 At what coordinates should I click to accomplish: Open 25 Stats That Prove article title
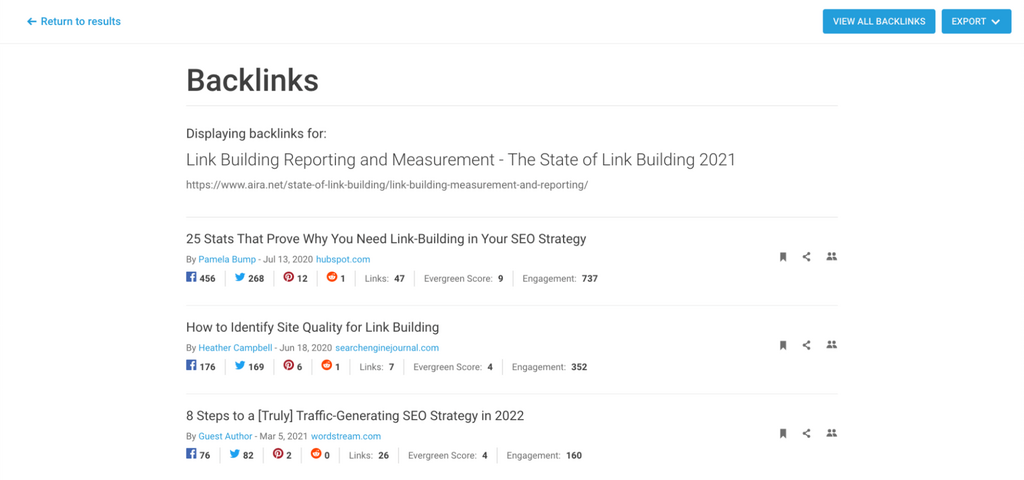[386, 239]
